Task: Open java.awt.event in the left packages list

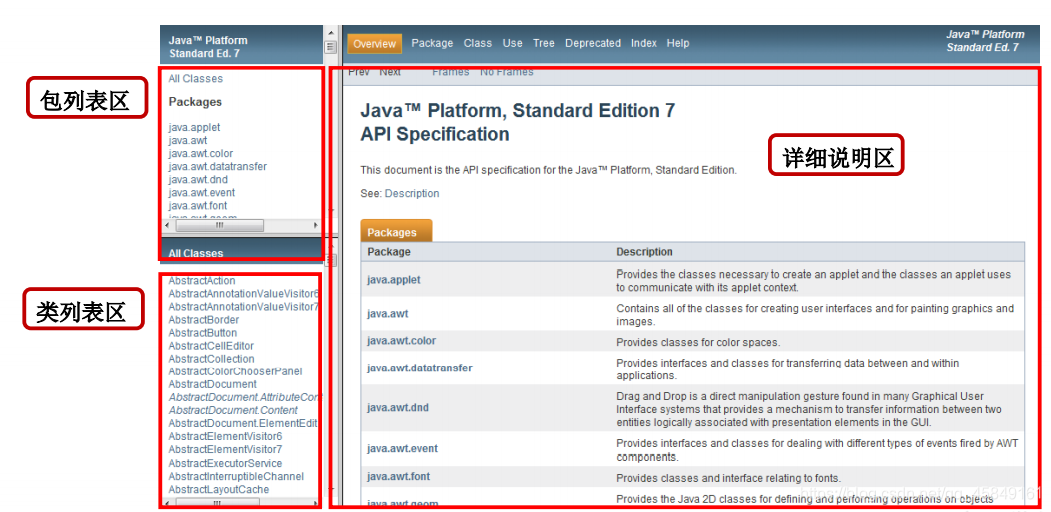Action: 202,193
